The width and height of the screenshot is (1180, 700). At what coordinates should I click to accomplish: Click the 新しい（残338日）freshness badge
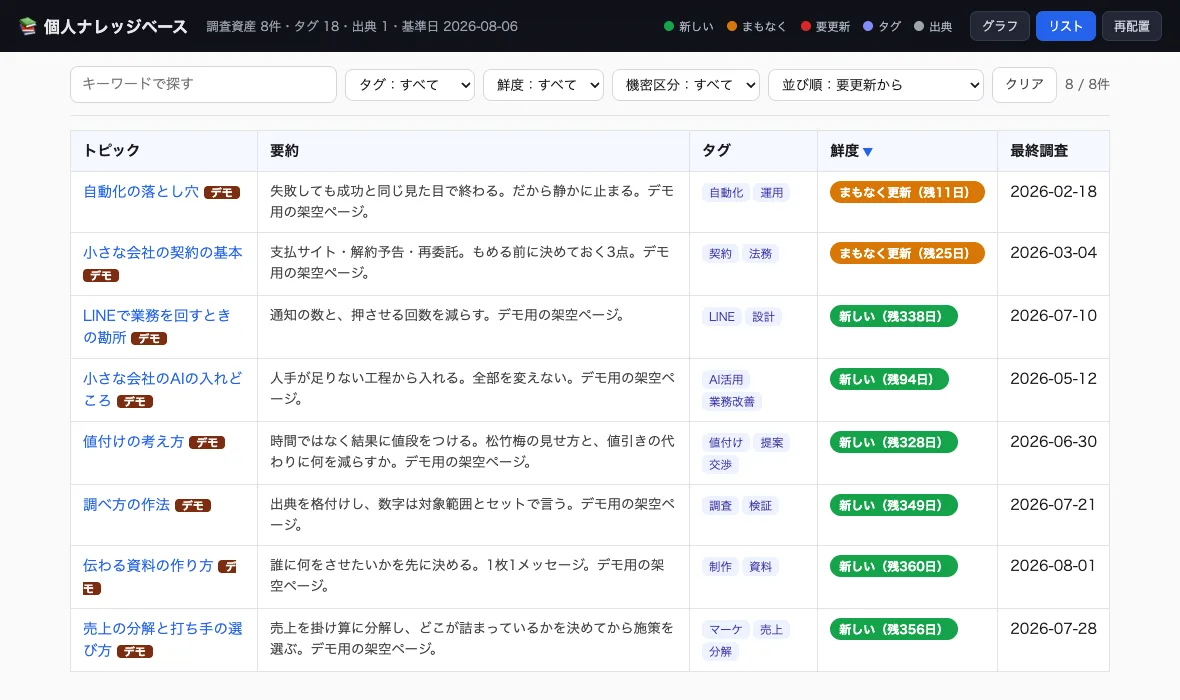(x=893, y=316)
